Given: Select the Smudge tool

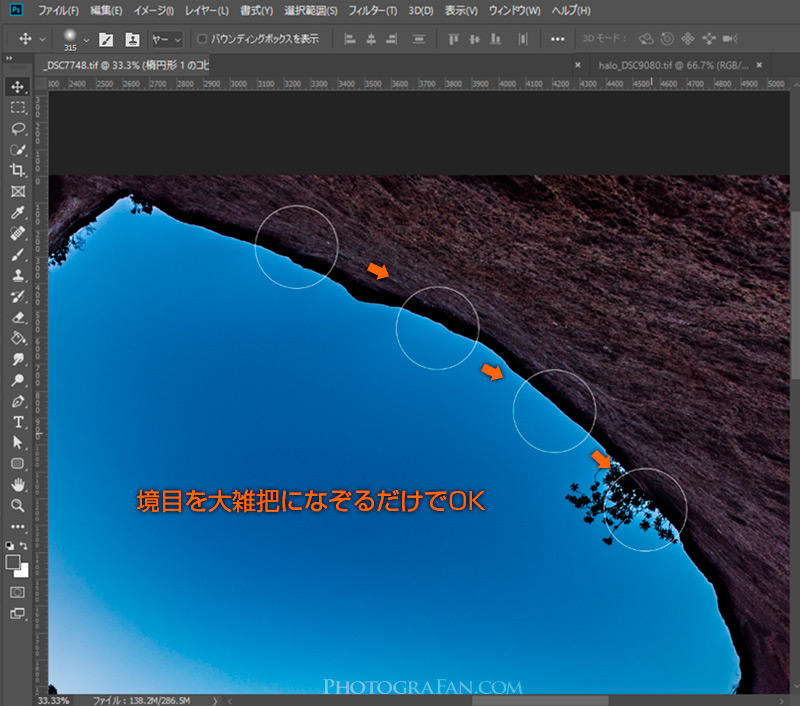Looking at the screenshot, I should [18, 359].
